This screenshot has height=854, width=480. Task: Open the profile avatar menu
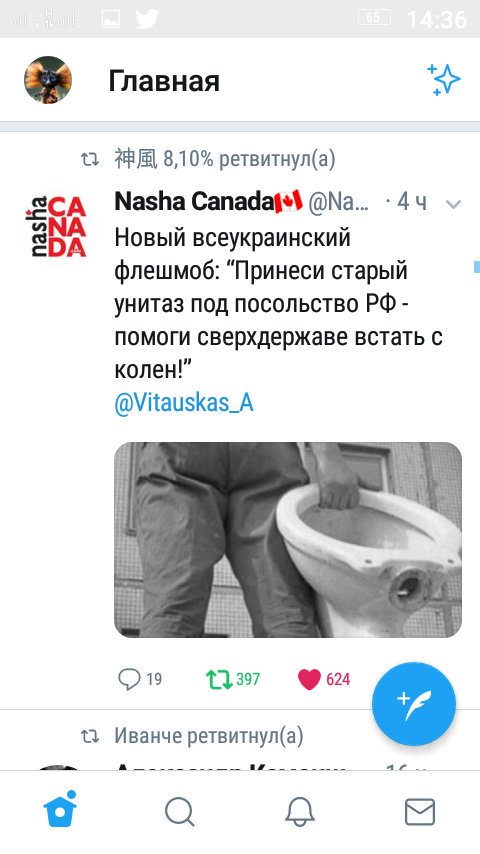(48, 80)
